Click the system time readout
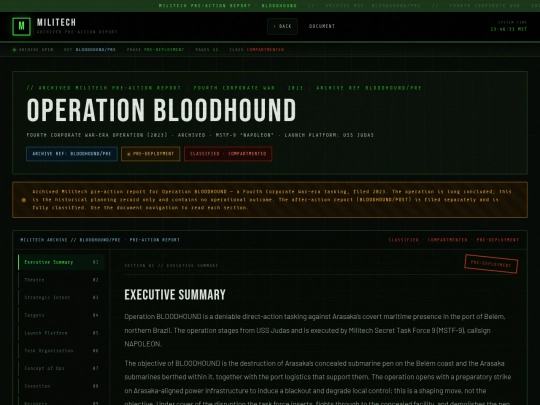 pyautogui.click(x=509, y=29)
